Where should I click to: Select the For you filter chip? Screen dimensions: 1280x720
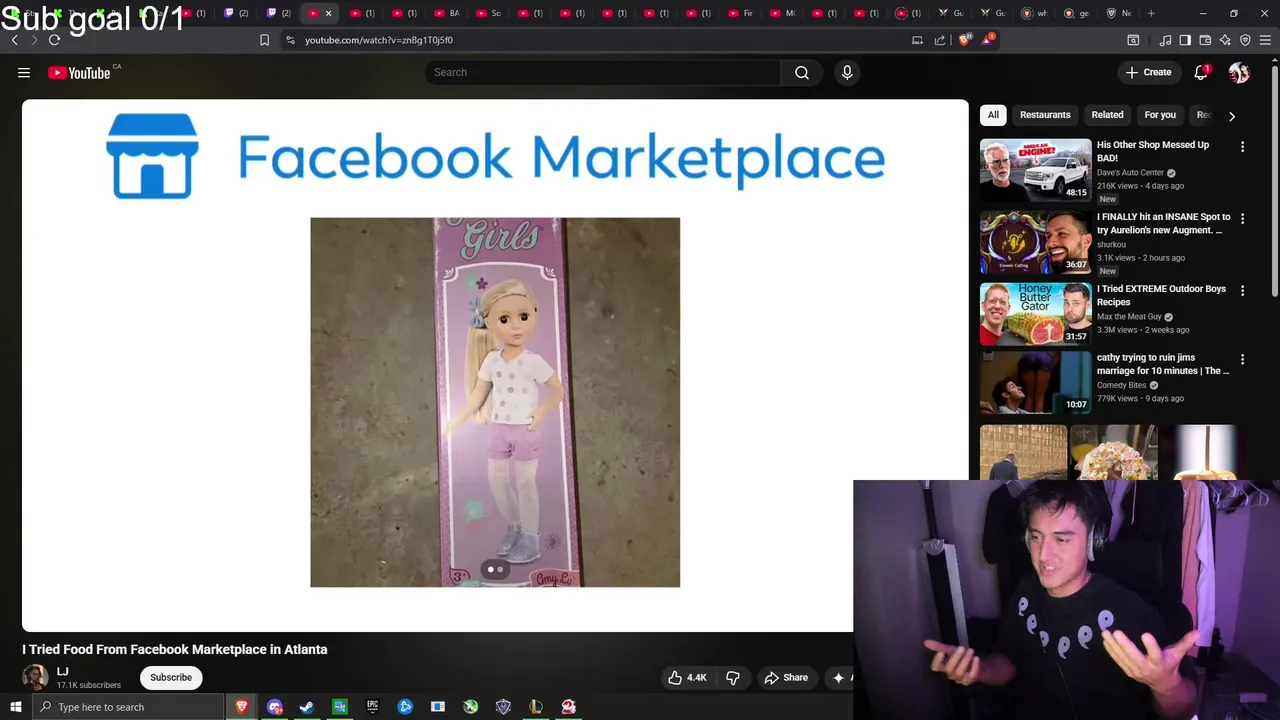tap(1160, 115)
